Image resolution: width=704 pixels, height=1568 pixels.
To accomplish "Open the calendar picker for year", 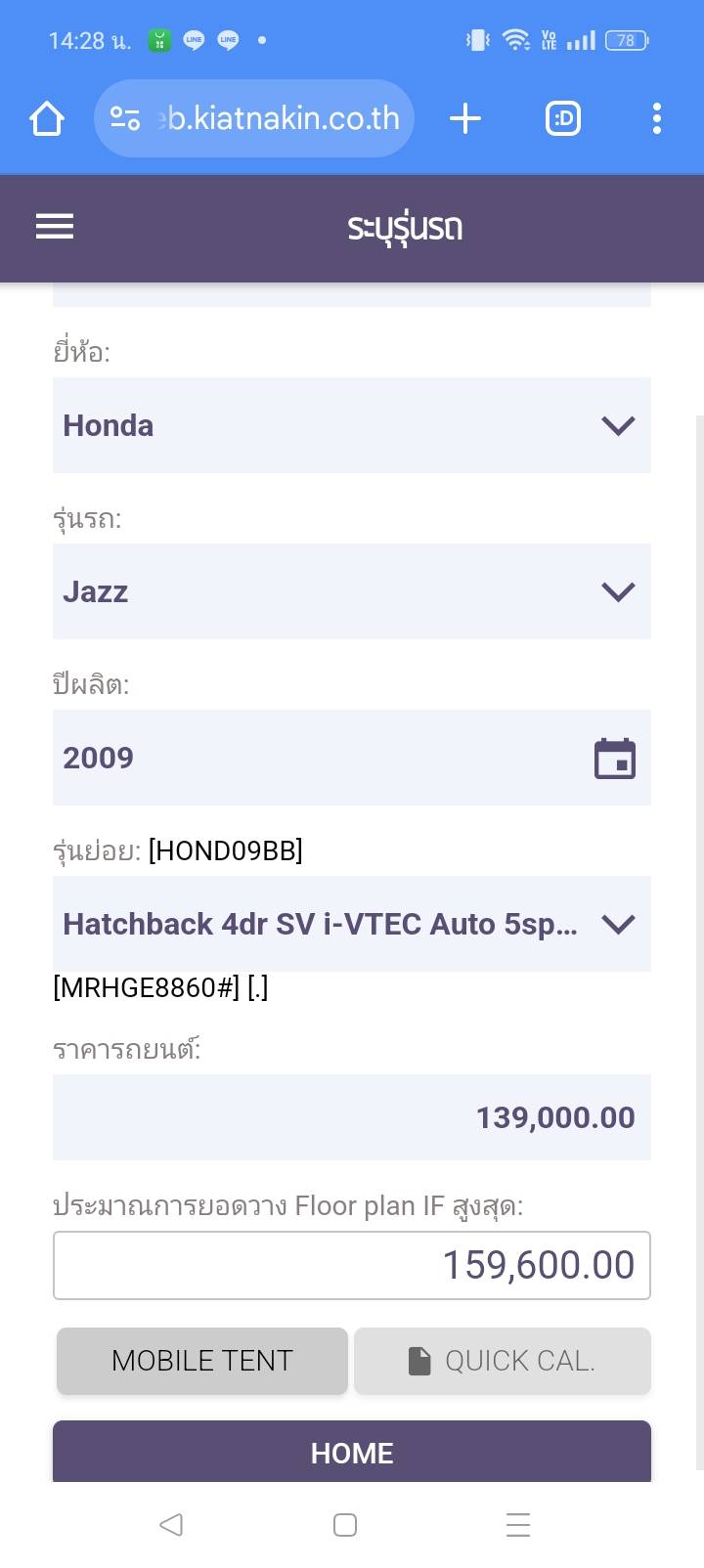I will [x=615, y=759].
